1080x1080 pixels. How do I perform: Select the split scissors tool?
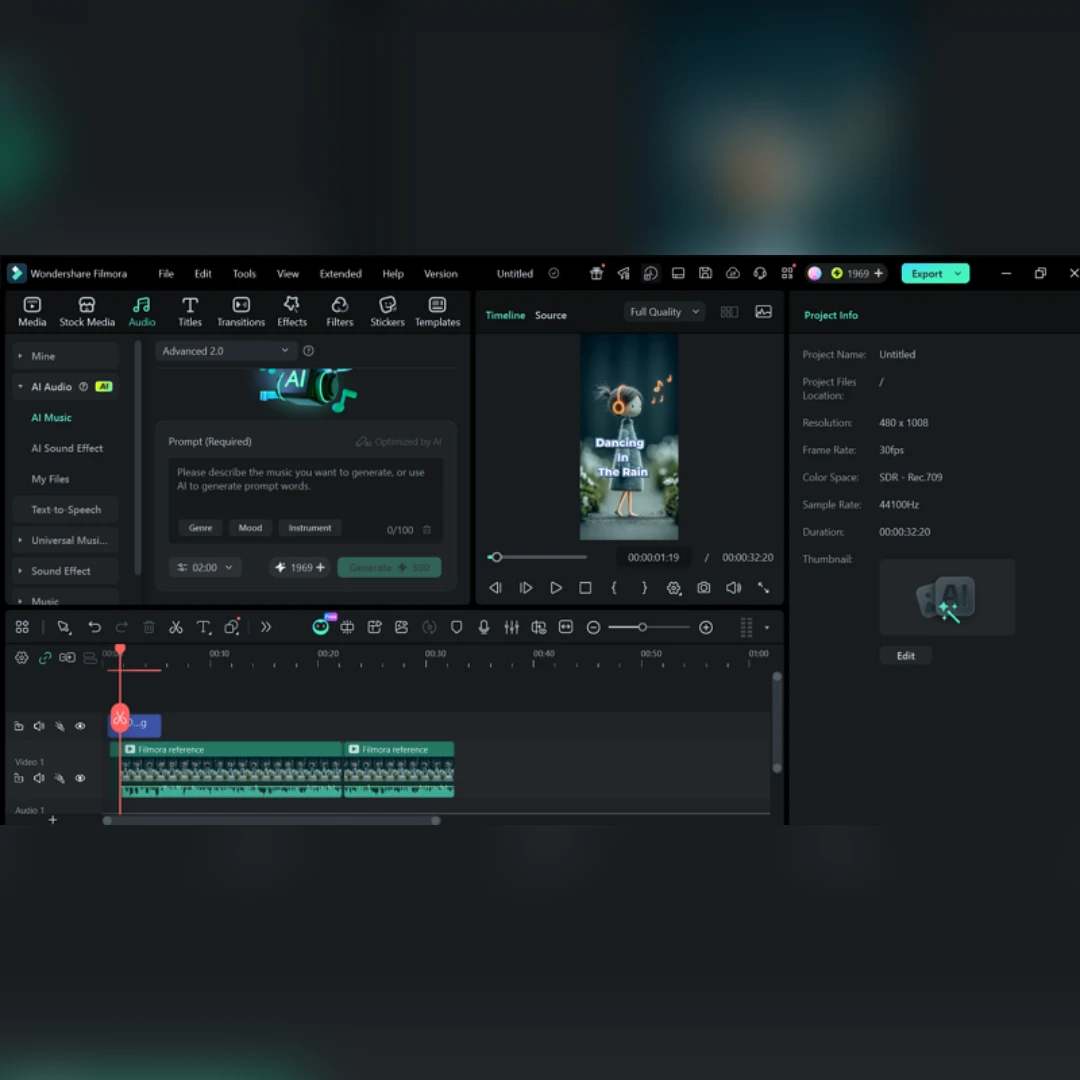176,627
